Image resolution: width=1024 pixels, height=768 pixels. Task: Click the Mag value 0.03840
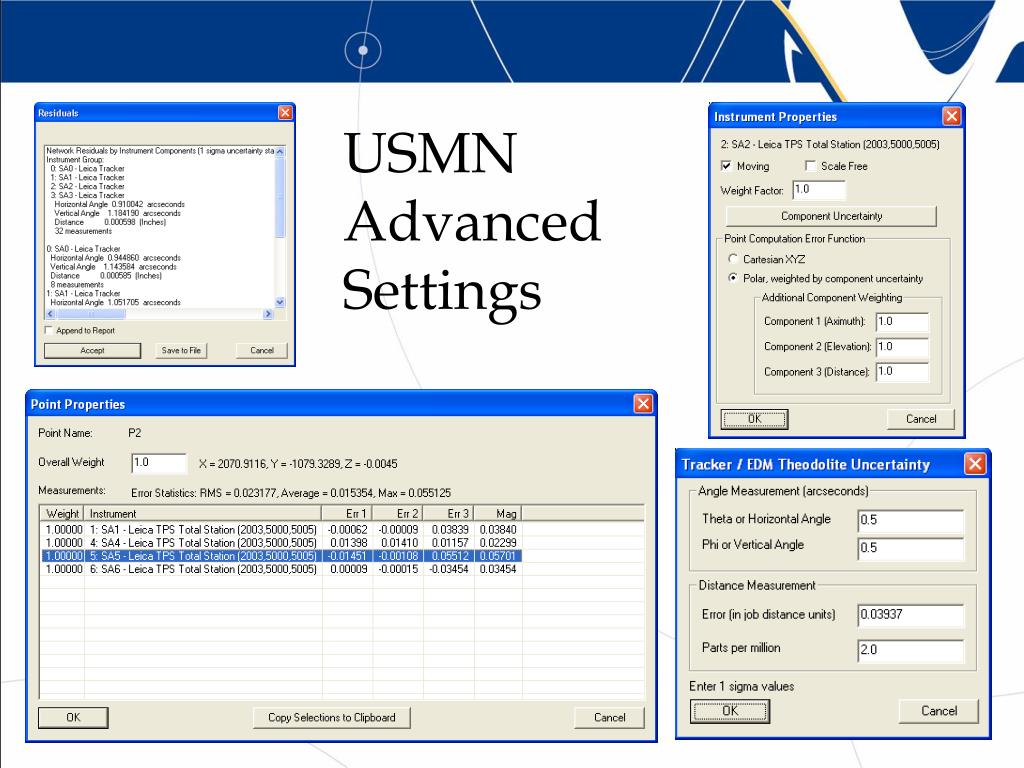click(498, 530)
